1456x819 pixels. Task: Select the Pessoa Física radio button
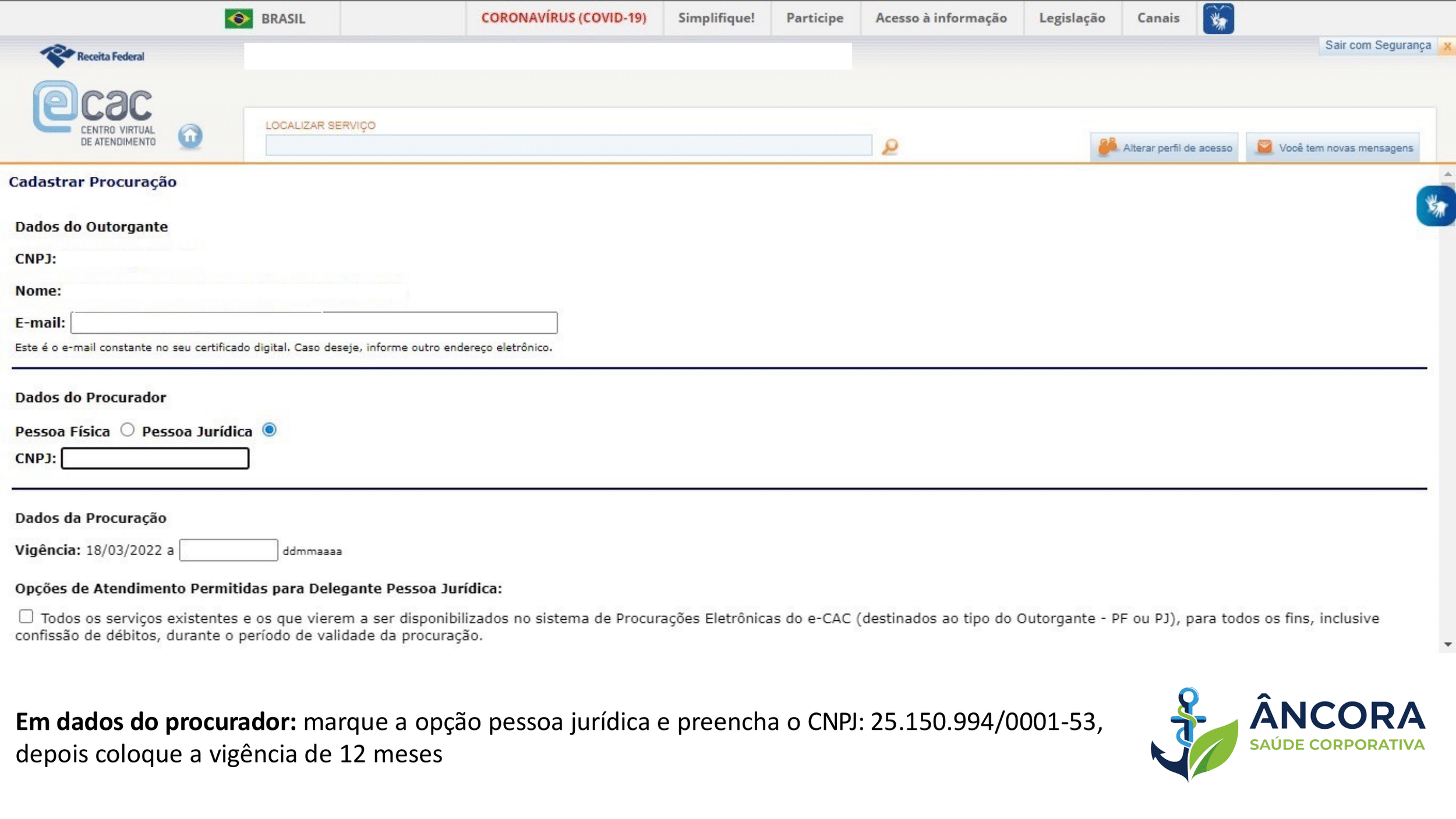pos(128,430)
